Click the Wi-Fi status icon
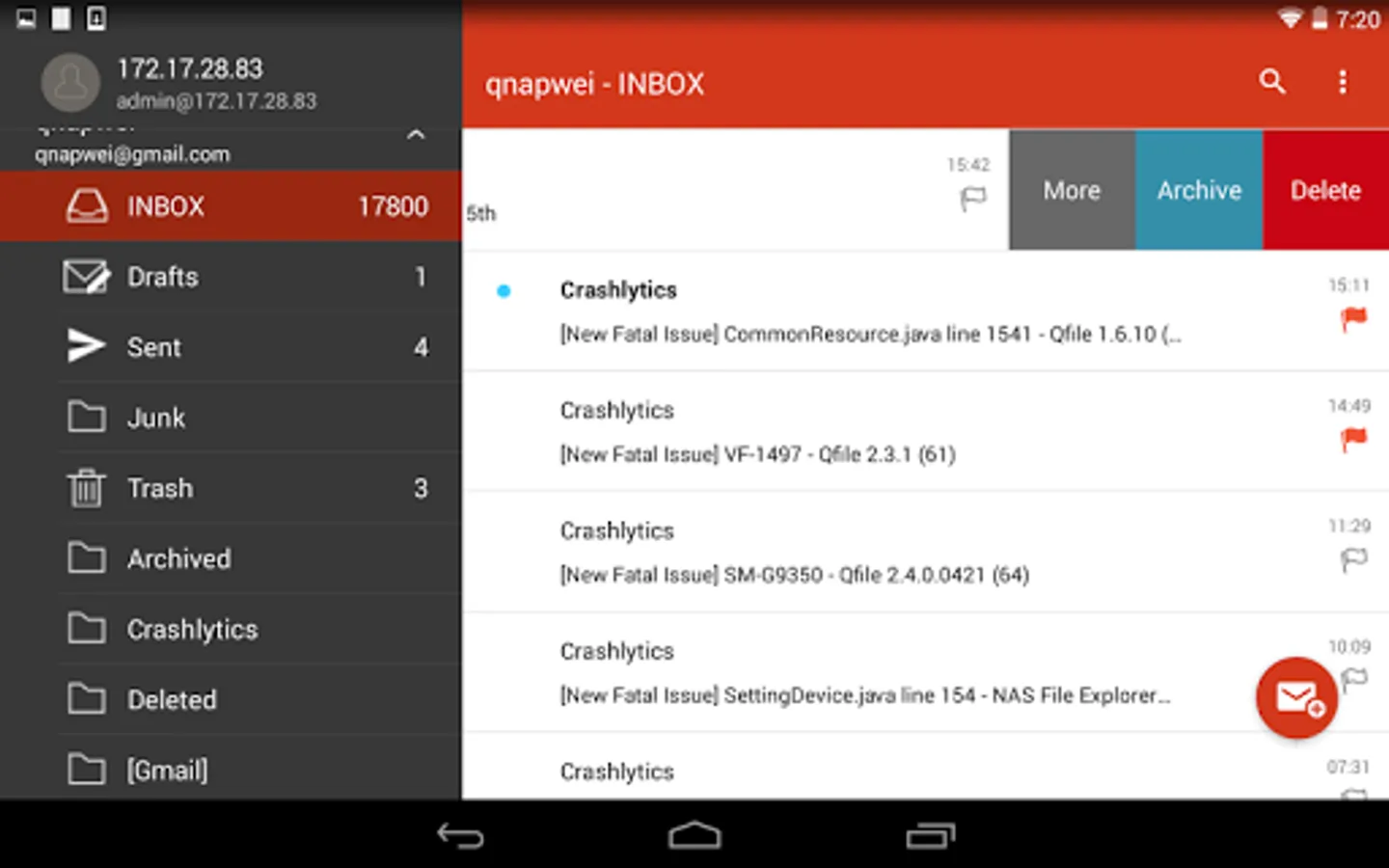Viewport: 1389px width, 868px height. (1290, 18)
